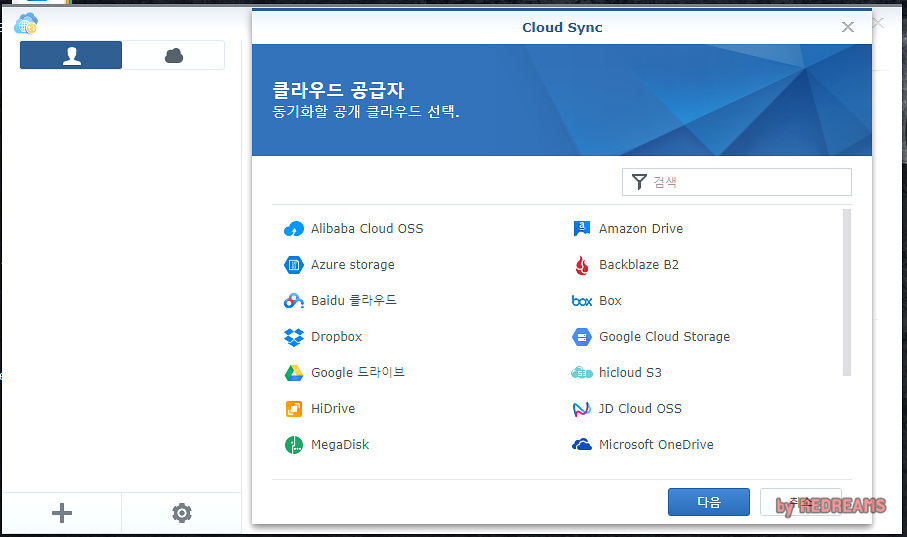Click the 다음 button
This screenshot has height=537, width=907.
709,502
